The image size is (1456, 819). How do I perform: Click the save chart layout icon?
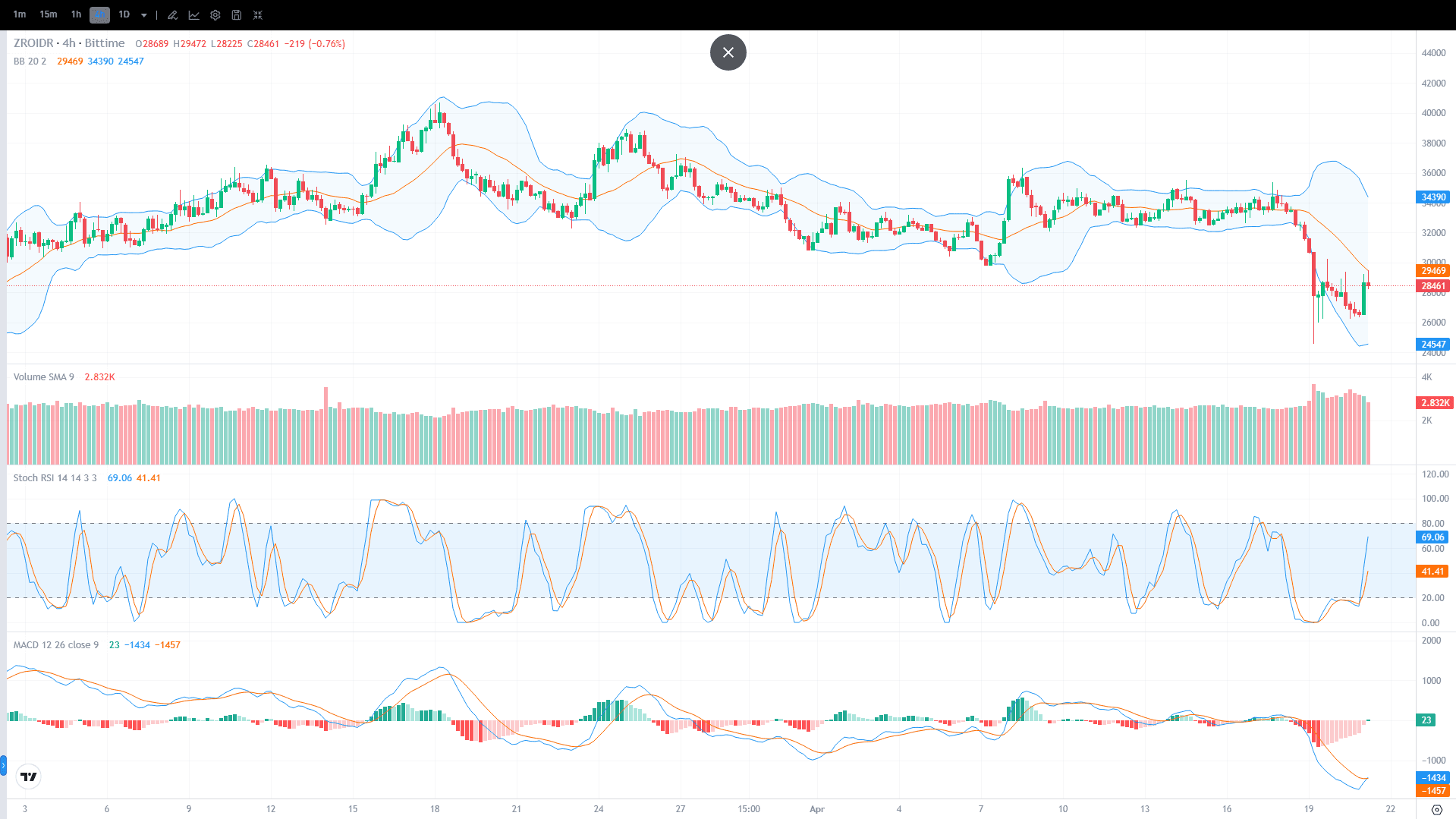pos(236,14)
